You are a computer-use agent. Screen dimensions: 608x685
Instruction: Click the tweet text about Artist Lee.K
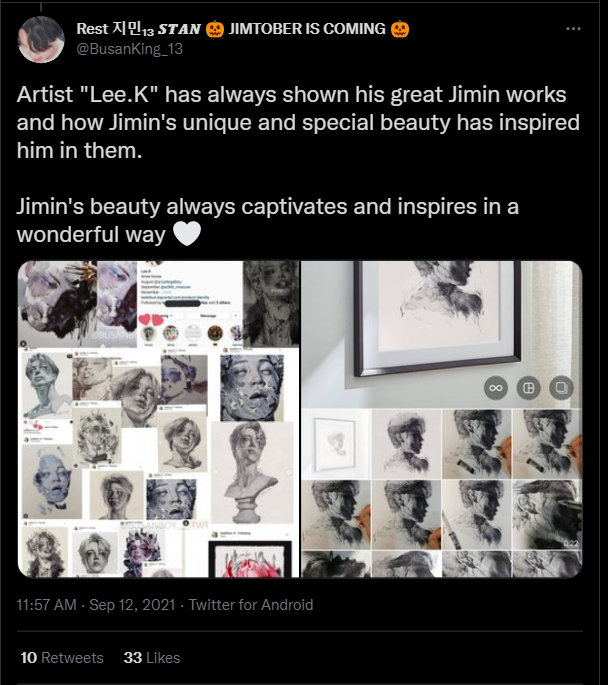(298, 122)
